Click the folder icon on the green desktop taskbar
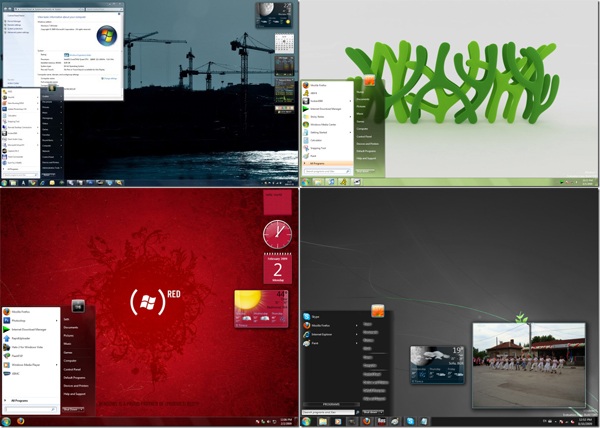The image size is (600, 428). click(318, 182)
